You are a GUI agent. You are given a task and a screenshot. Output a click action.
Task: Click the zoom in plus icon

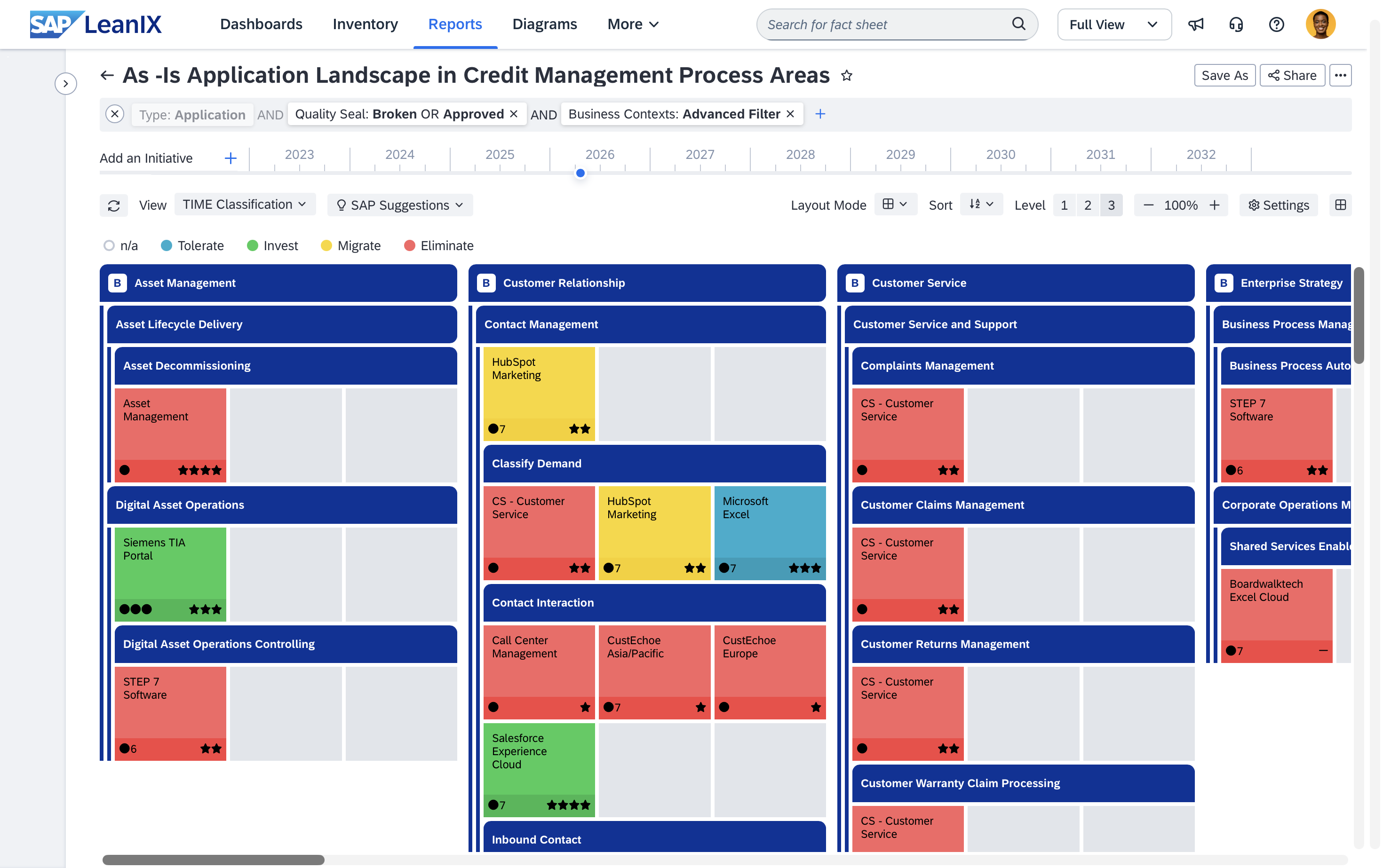[1214, 205]
